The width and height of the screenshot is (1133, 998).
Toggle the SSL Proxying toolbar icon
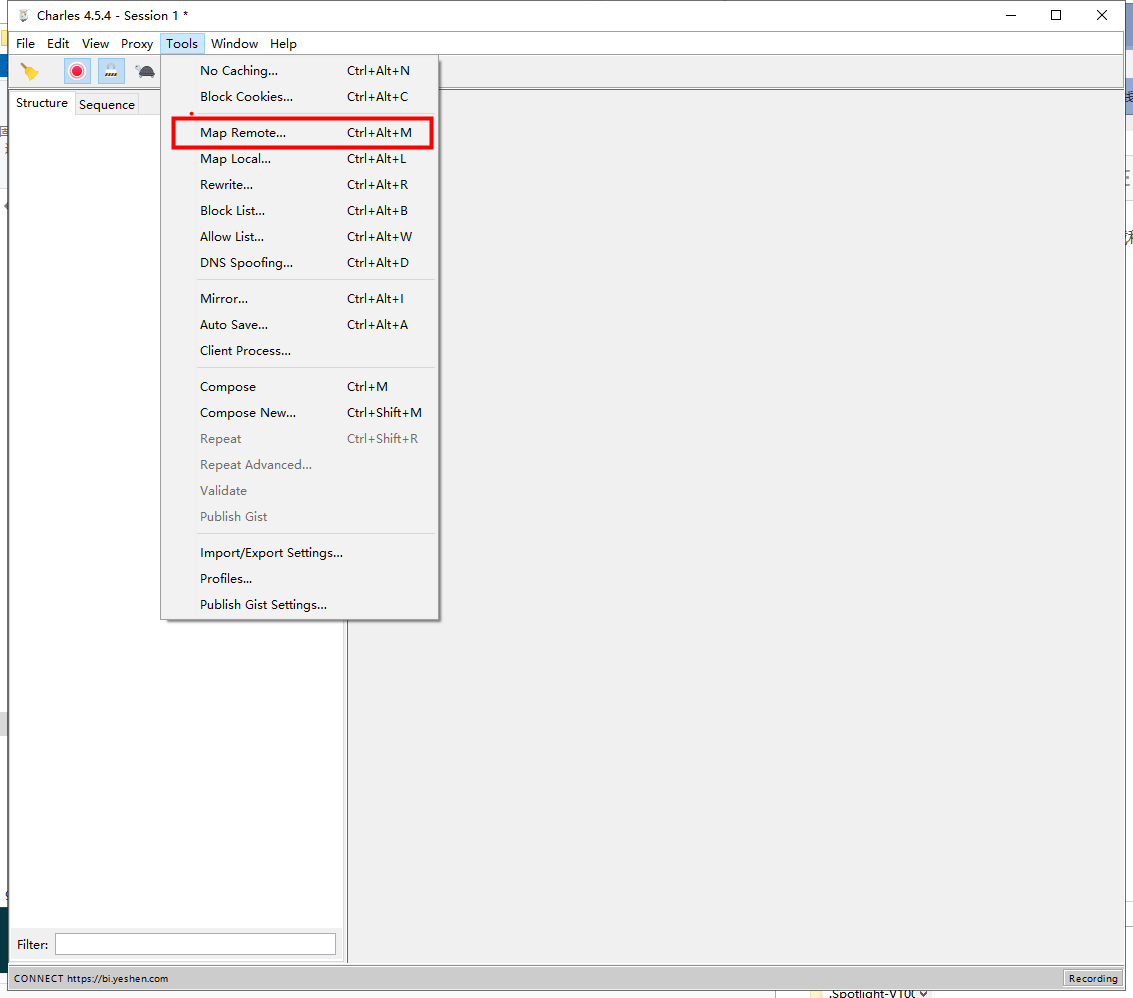(x=111, y=72)
